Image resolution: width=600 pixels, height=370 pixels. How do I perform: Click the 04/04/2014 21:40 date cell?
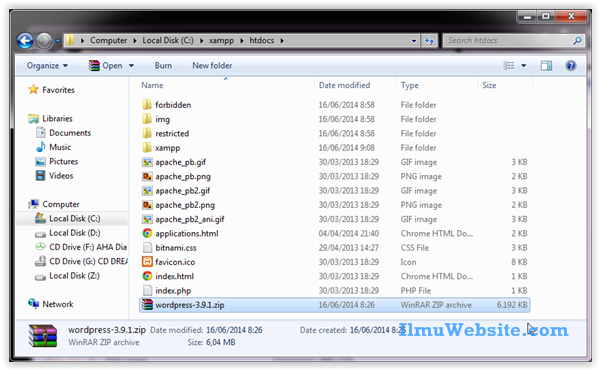coord(349,233)
